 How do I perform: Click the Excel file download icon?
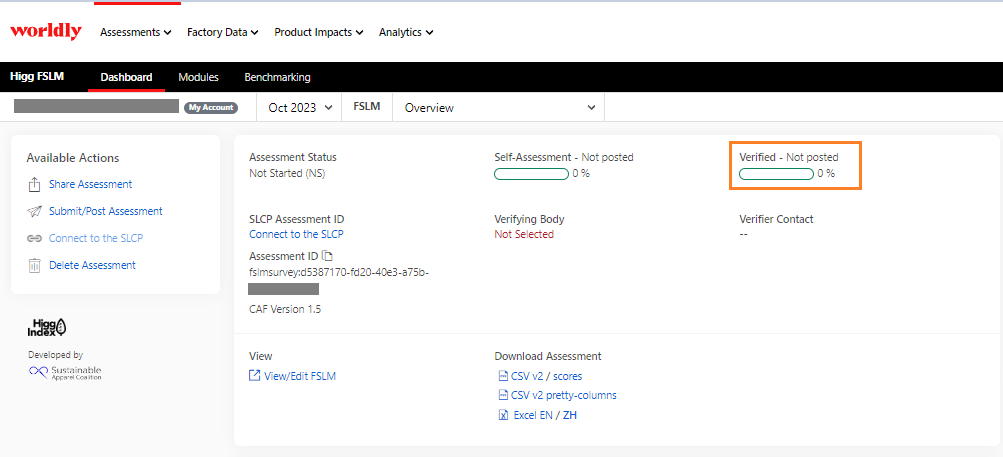(x=502, y=415)
